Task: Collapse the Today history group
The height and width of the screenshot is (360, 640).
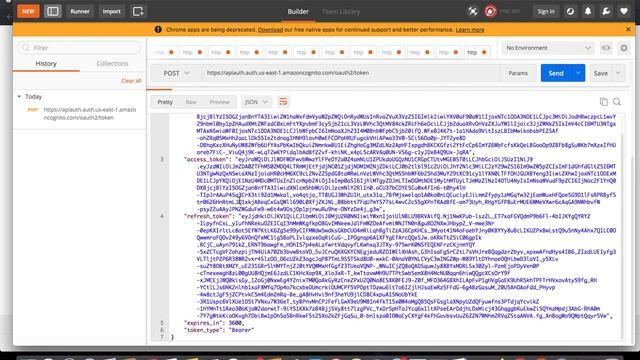Action: click(19, 97)
